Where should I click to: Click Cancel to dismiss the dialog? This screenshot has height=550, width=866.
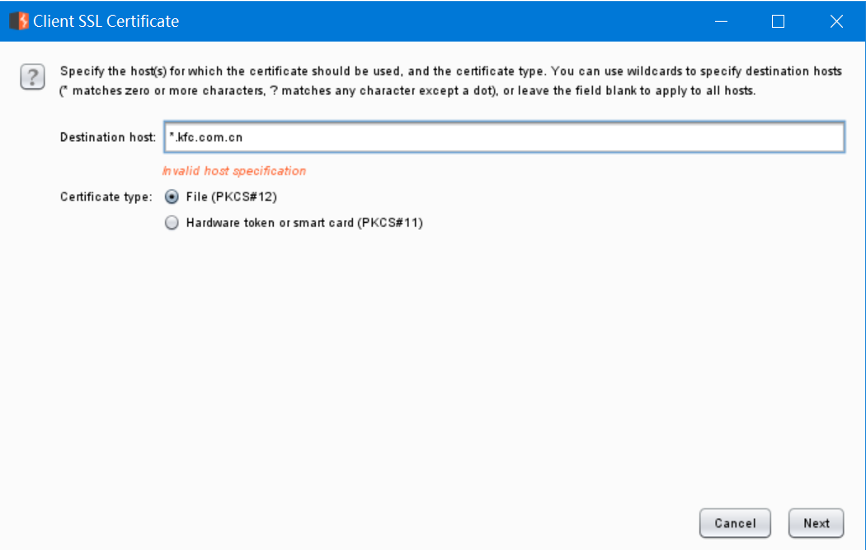pyautogui.click(x=735, y=523)
